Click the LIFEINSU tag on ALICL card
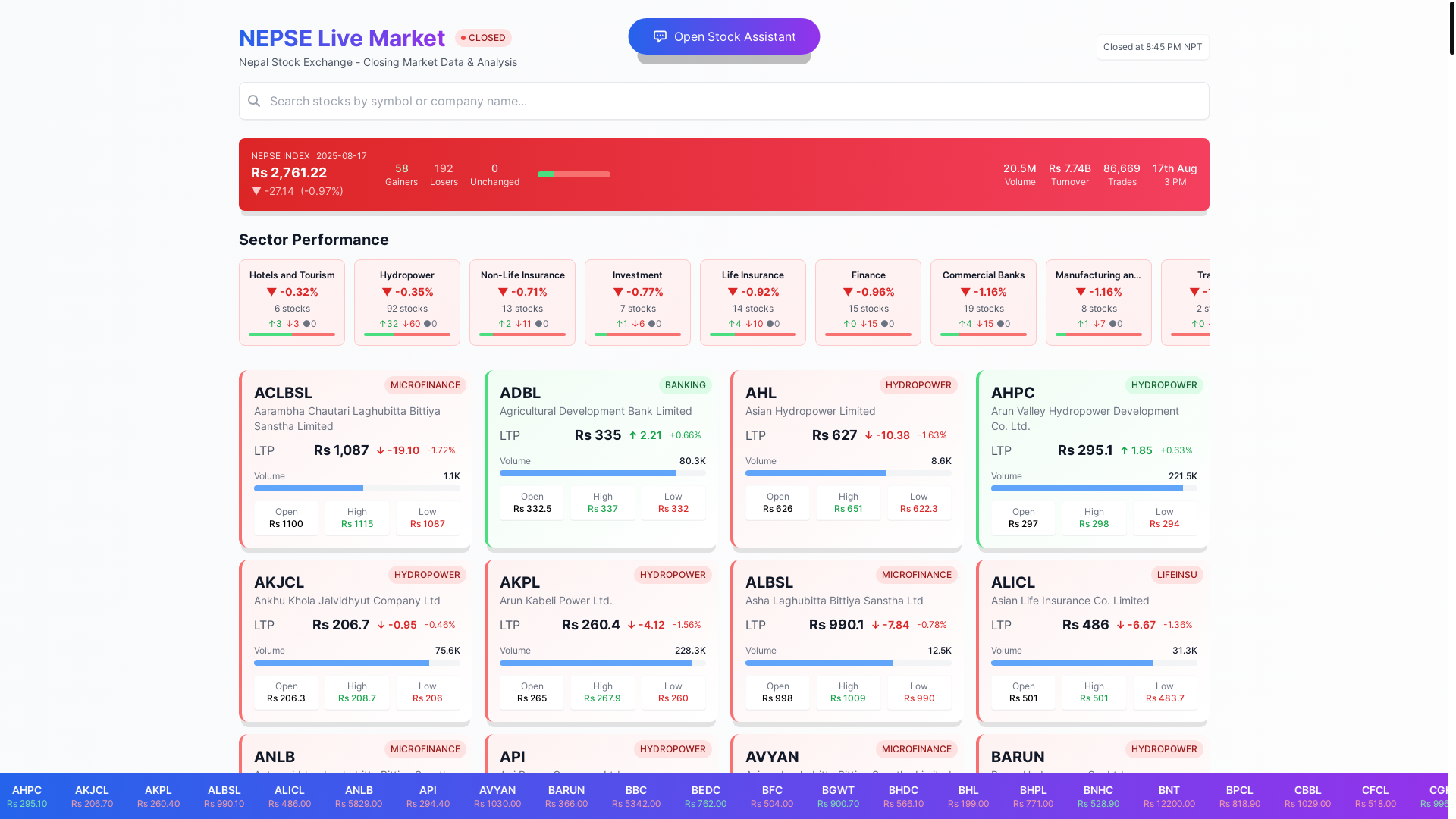Screen dimensions: 1456x819 point(1177,575)
